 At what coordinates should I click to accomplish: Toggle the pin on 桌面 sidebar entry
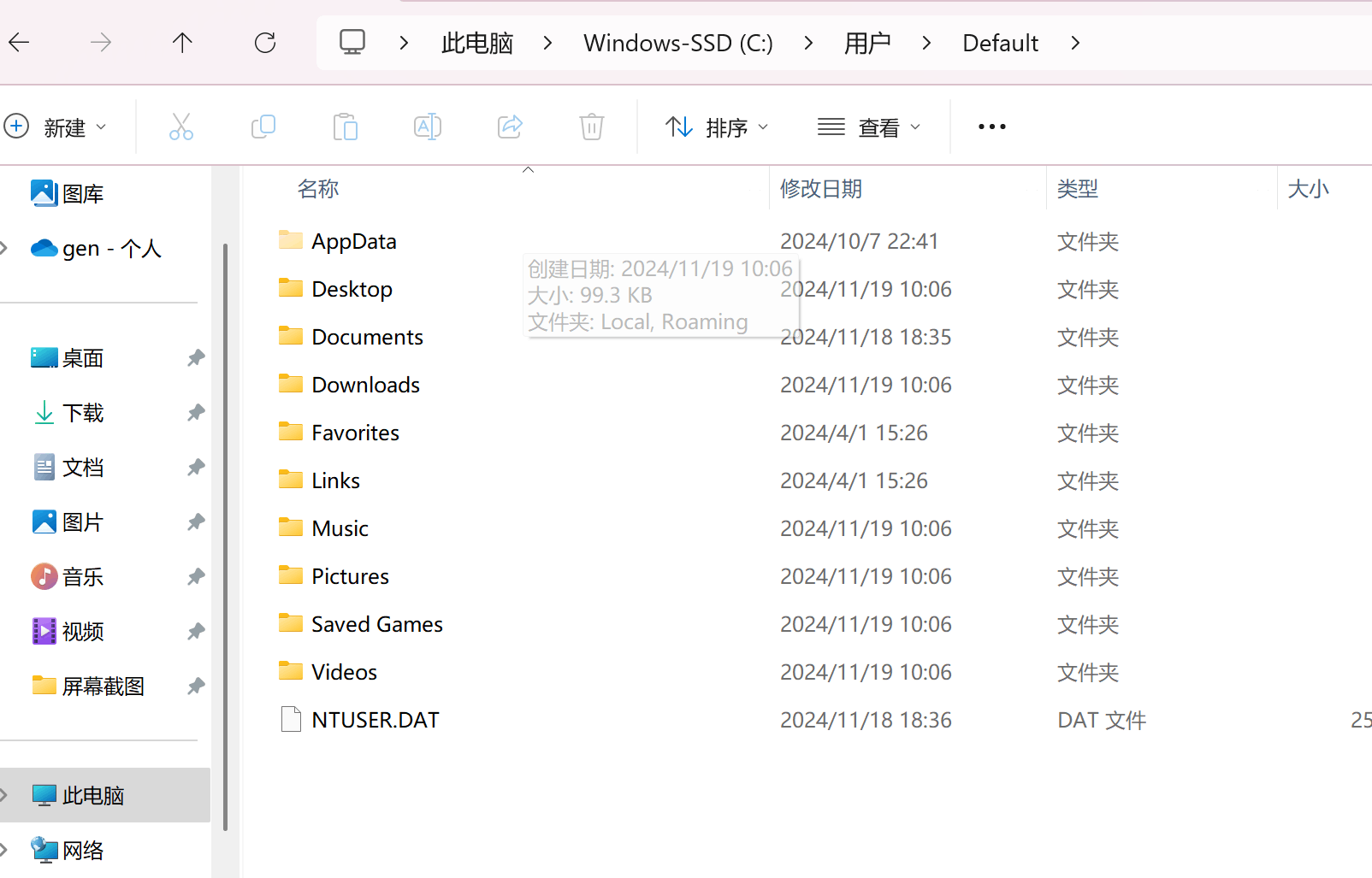pyautogui.click(x=196, y=357)
